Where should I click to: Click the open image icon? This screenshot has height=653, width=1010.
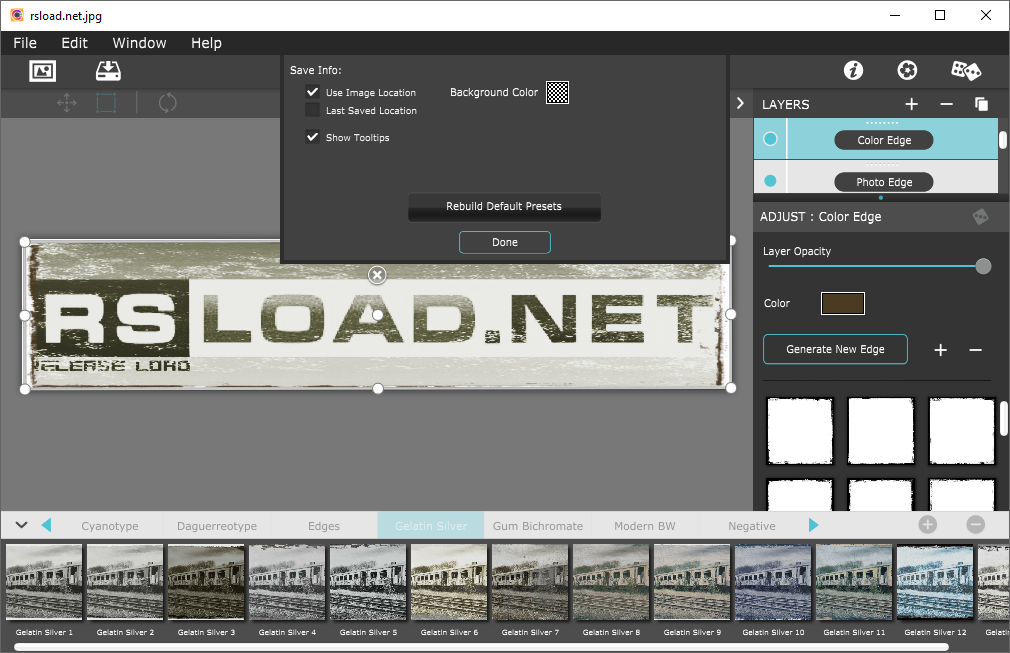click(43, 71)
